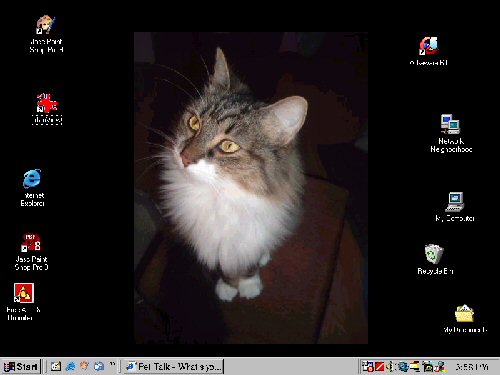
Task: Click the Start button
Action: 20,367
